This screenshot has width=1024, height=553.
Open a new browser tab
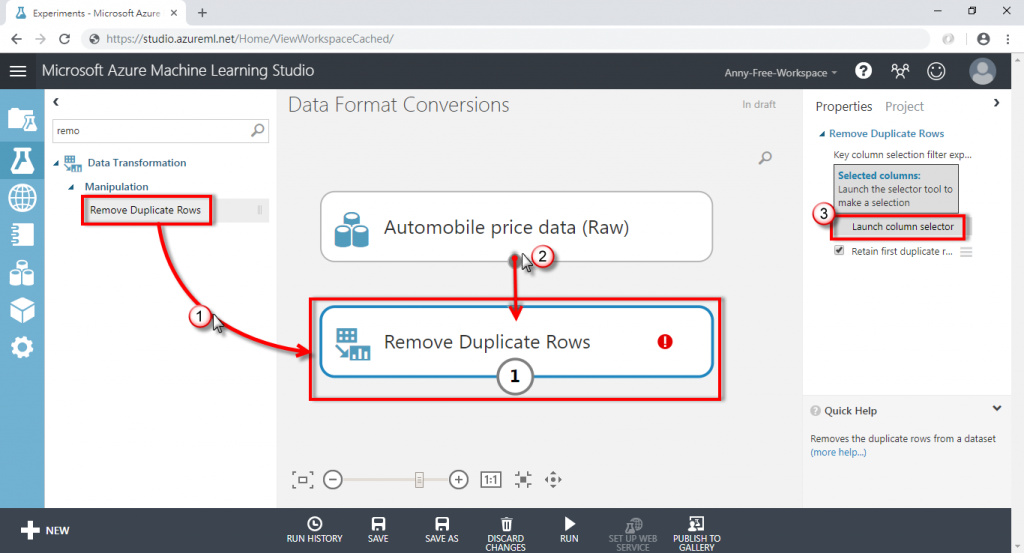(202, 13)
